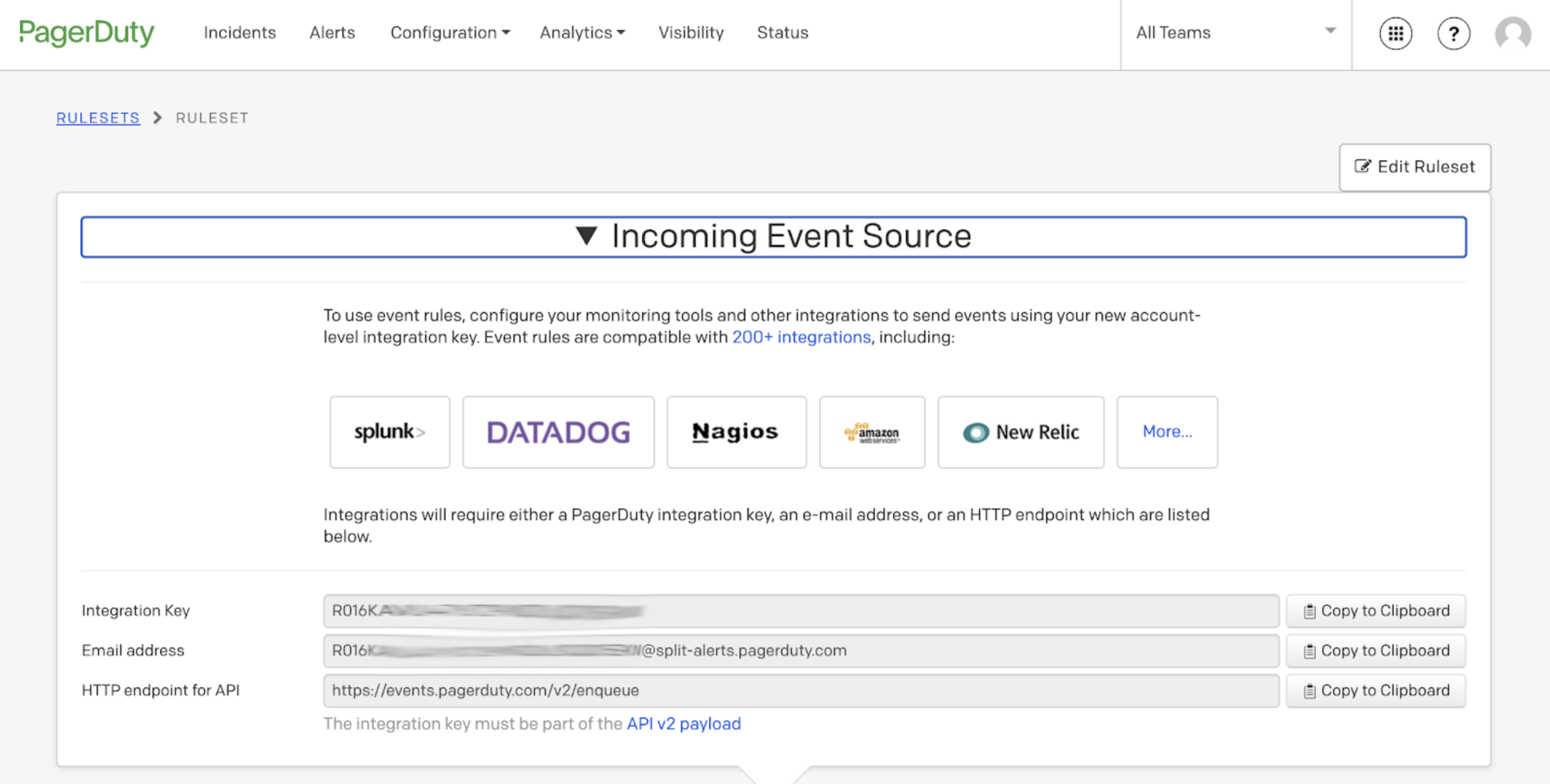This screenshot has height=784, width=1550.
Task: Open the All Teams selector
Action: click(x=1236, y=32)
